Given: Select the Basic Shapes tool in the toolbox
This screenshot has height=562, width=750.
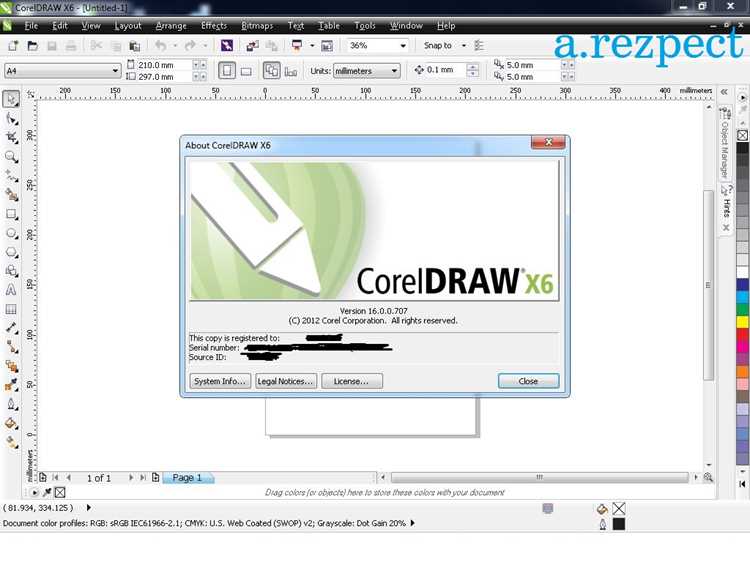Looking at the screenshot, I should click(11, 271).
